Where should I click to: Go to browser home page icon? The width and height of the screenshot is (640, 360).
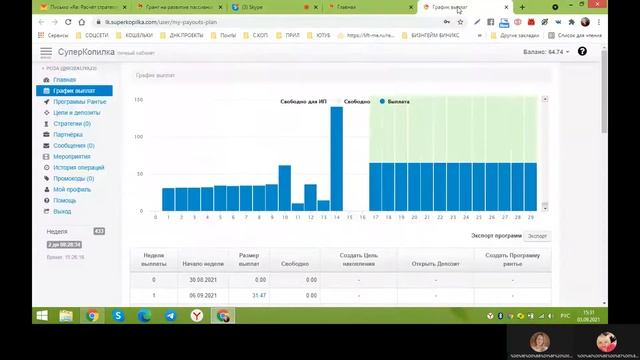(x=82, y=22)
